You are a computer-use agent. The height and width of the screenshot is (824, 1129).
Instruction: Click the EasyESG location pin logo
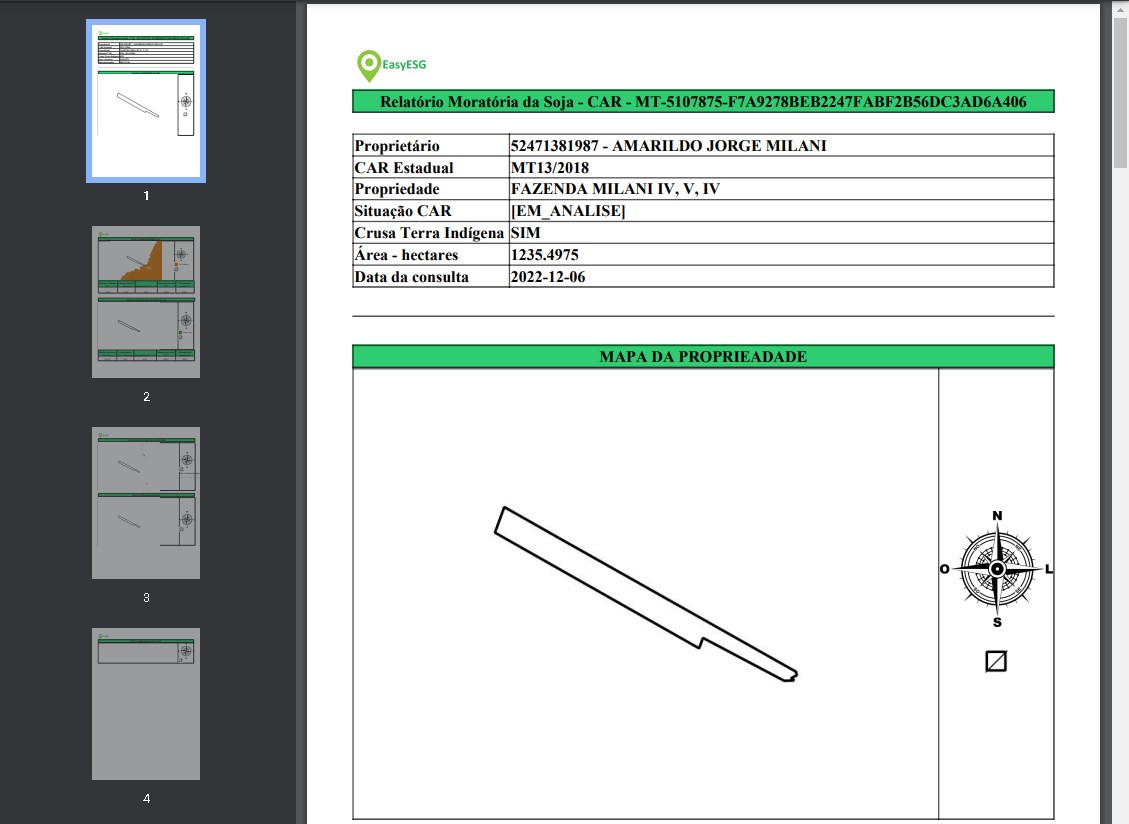pyautogui.click(x=368, y=66)
